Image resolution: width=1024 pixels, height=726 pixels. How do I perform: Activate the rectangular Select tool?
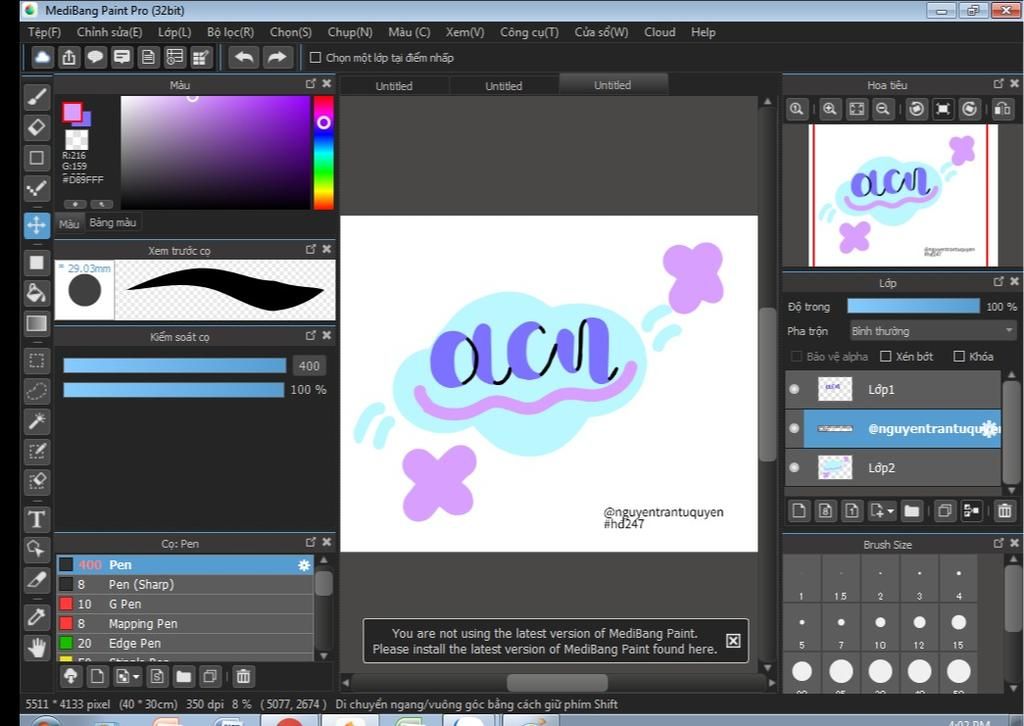tap(37, 361)
